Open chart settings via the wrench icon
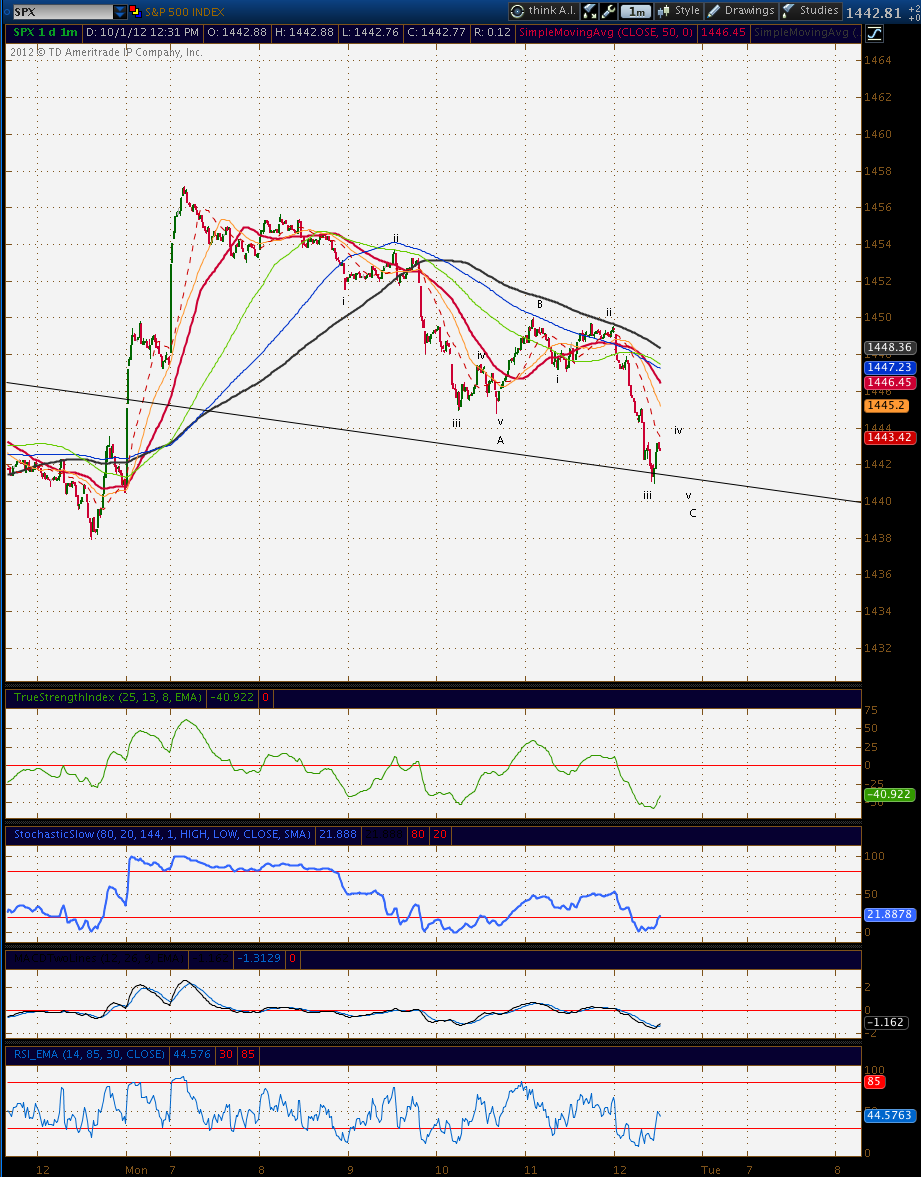This screenshot has width=921, height=1177. pos(608,11)
